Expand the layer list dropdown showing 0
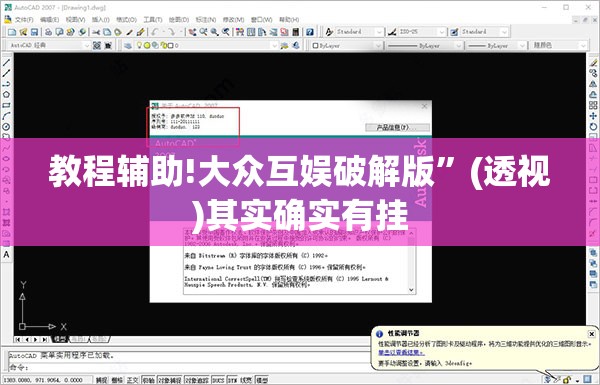Screen dimensions: 600x385 coord(274,46)
